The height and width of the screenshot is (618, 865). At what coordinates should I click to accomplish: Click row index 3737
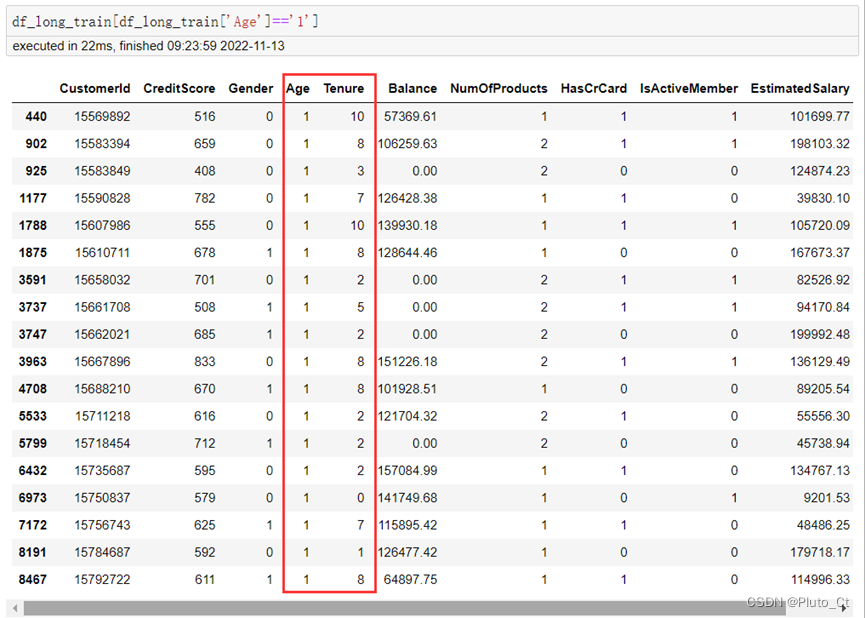[x=33, y=307]
